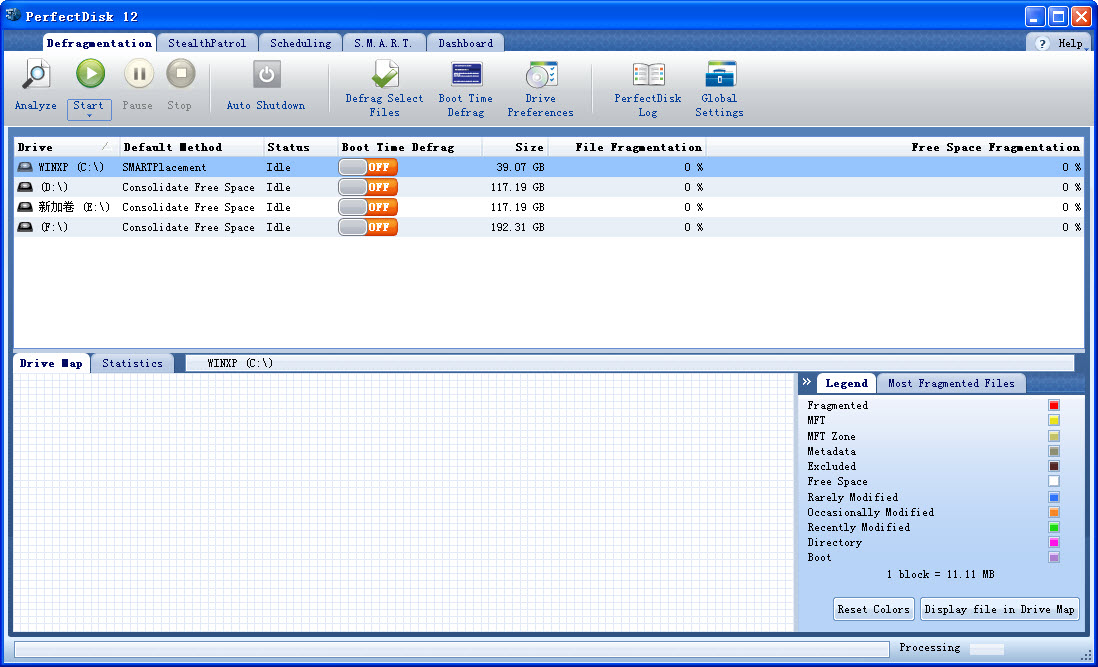
Task: Collapse the Legend panel with double chevron
Action: pyautogui.click(x=806, y=383)
